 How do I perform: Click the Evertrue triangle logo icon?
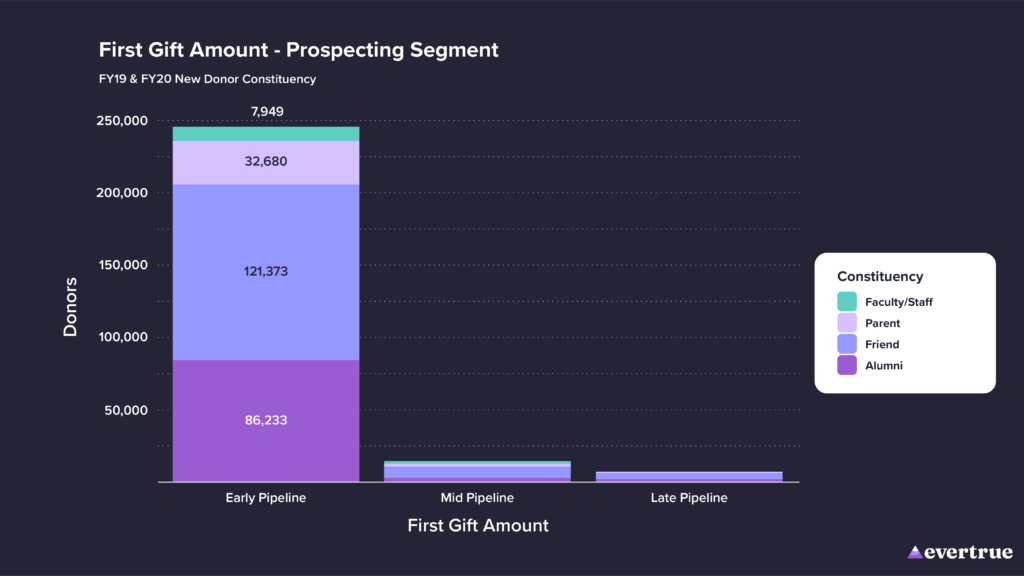tap(915, 552)
